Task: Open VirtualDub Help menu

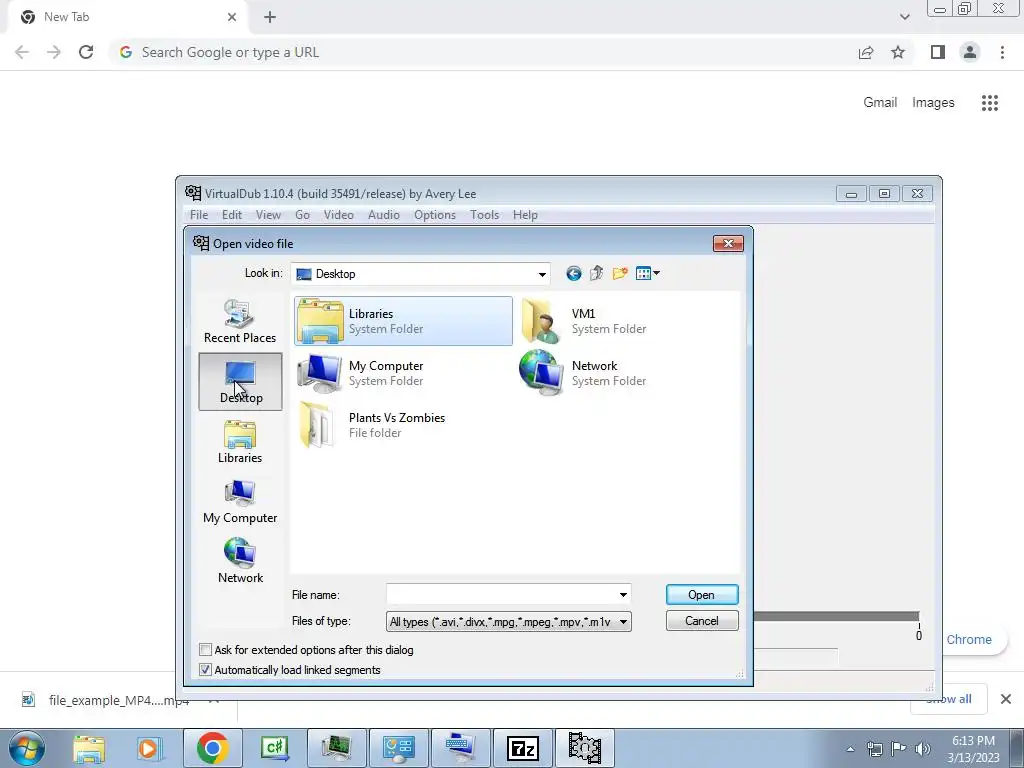Action: [525, 215]
